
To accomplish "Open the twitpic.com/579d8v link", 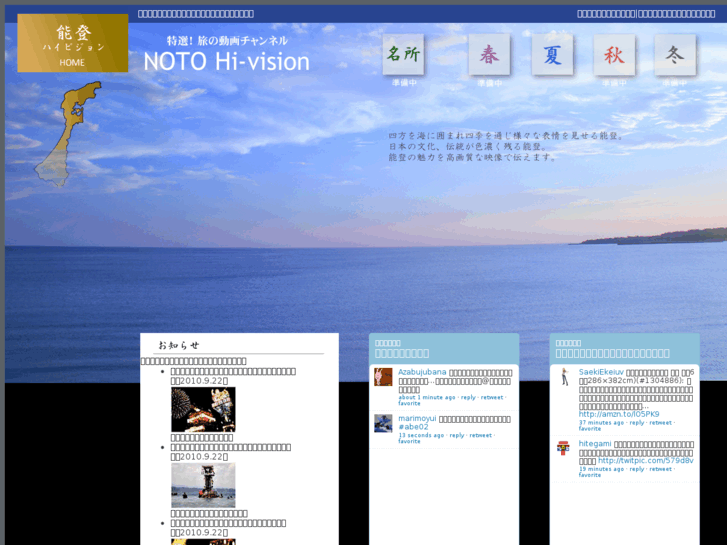I will (646, 461).
